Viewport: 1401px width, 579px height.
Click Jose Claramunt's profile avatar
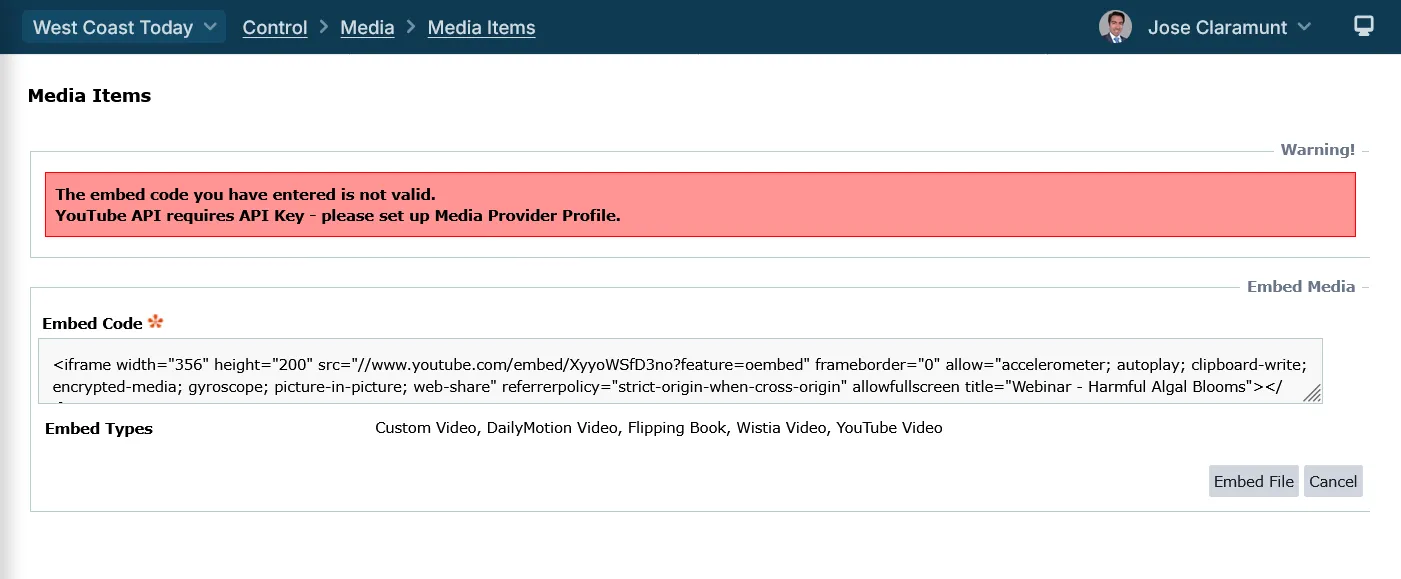coord(1115,27)
